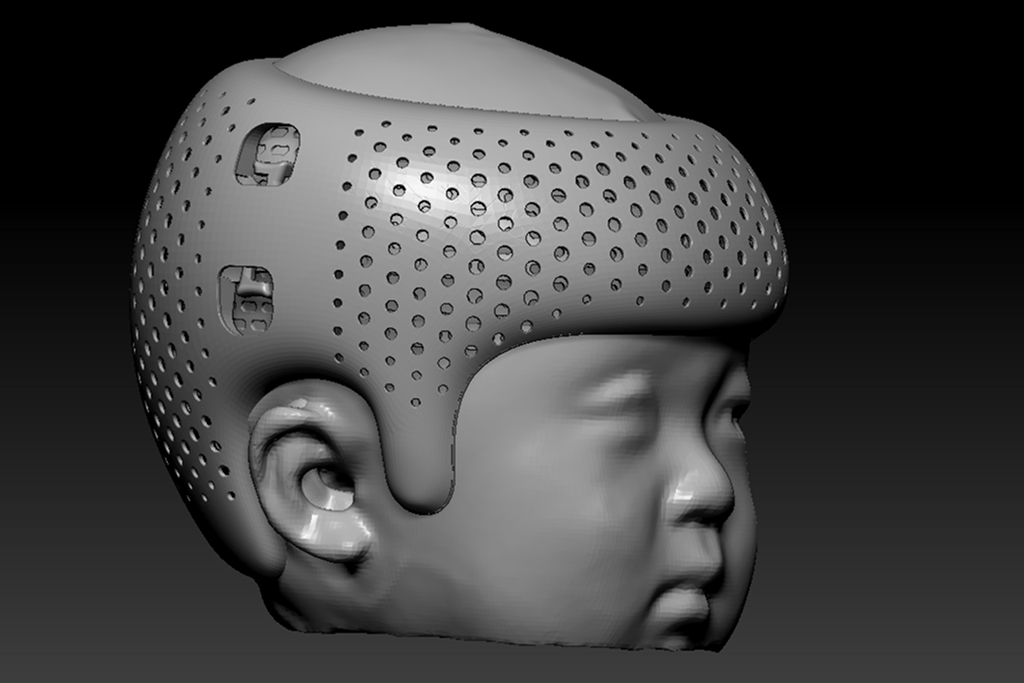Click the helmet tab extending down before the ear
Screen dimensions: 1024x683
click(425, 470)
